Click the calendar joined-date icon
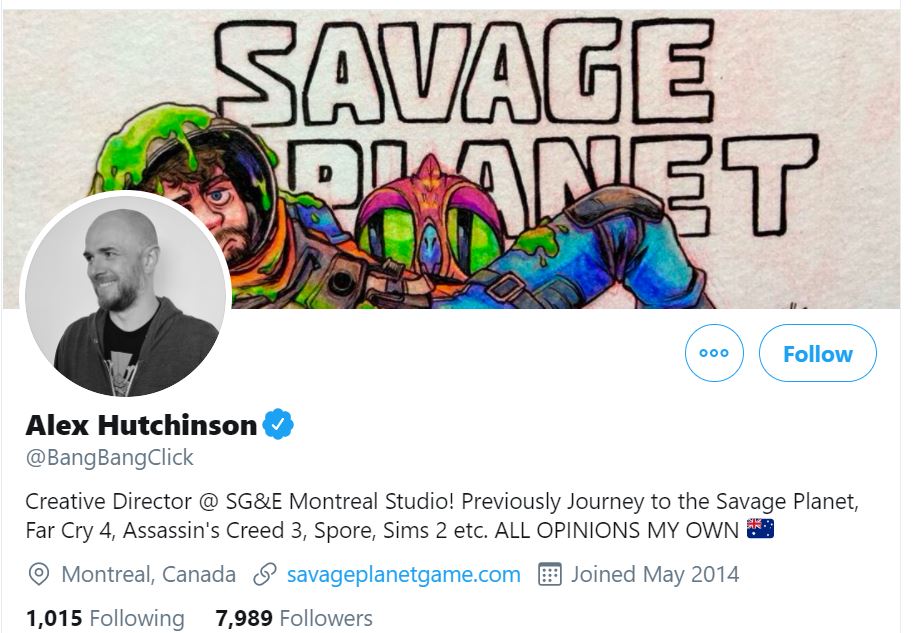 point(549,575)
